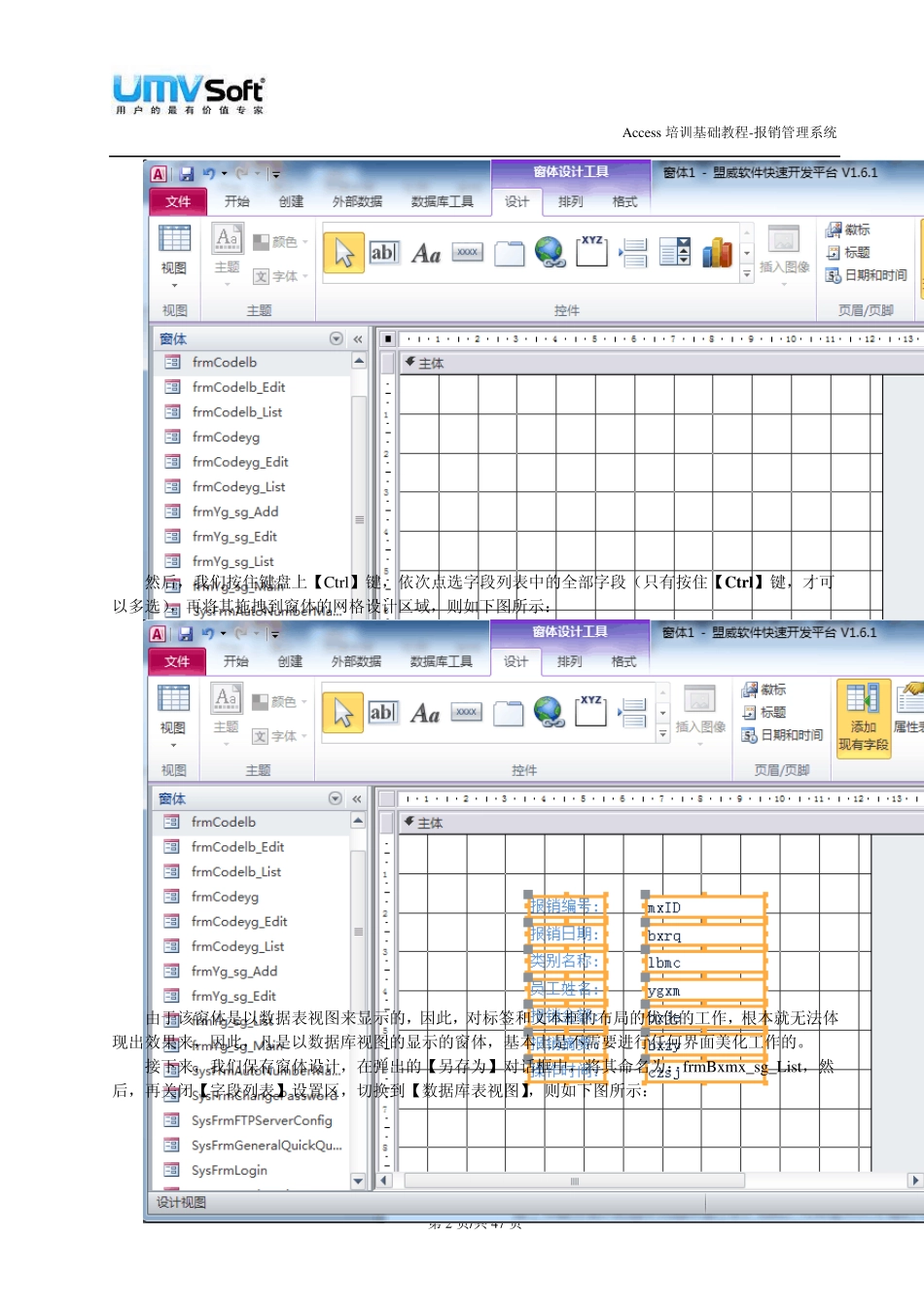
Task: Open the 文件 tab in upper screenshot
Action: 178,201
